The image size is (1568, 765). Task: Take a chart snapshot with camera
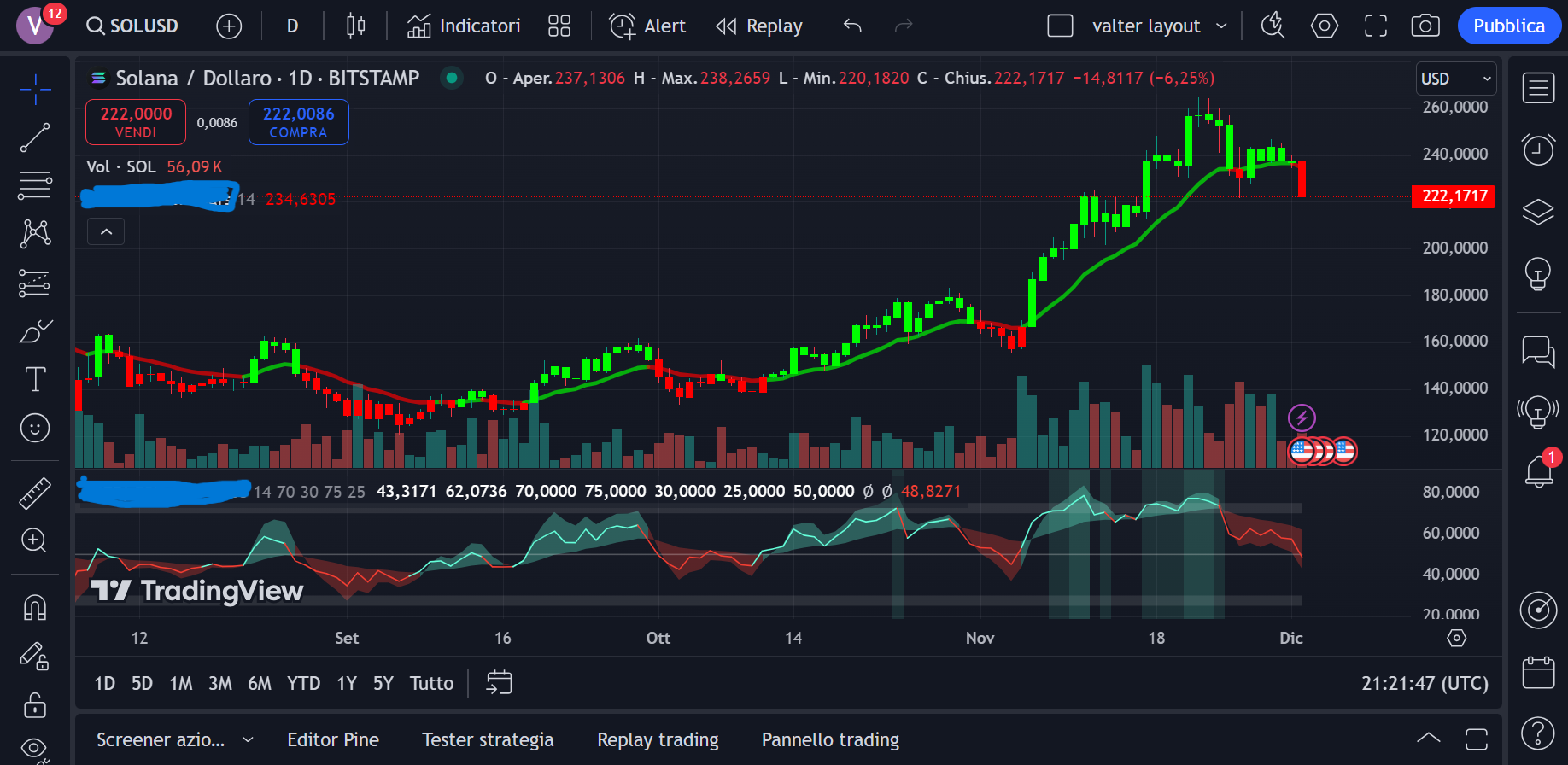[x=1425, y=26]
